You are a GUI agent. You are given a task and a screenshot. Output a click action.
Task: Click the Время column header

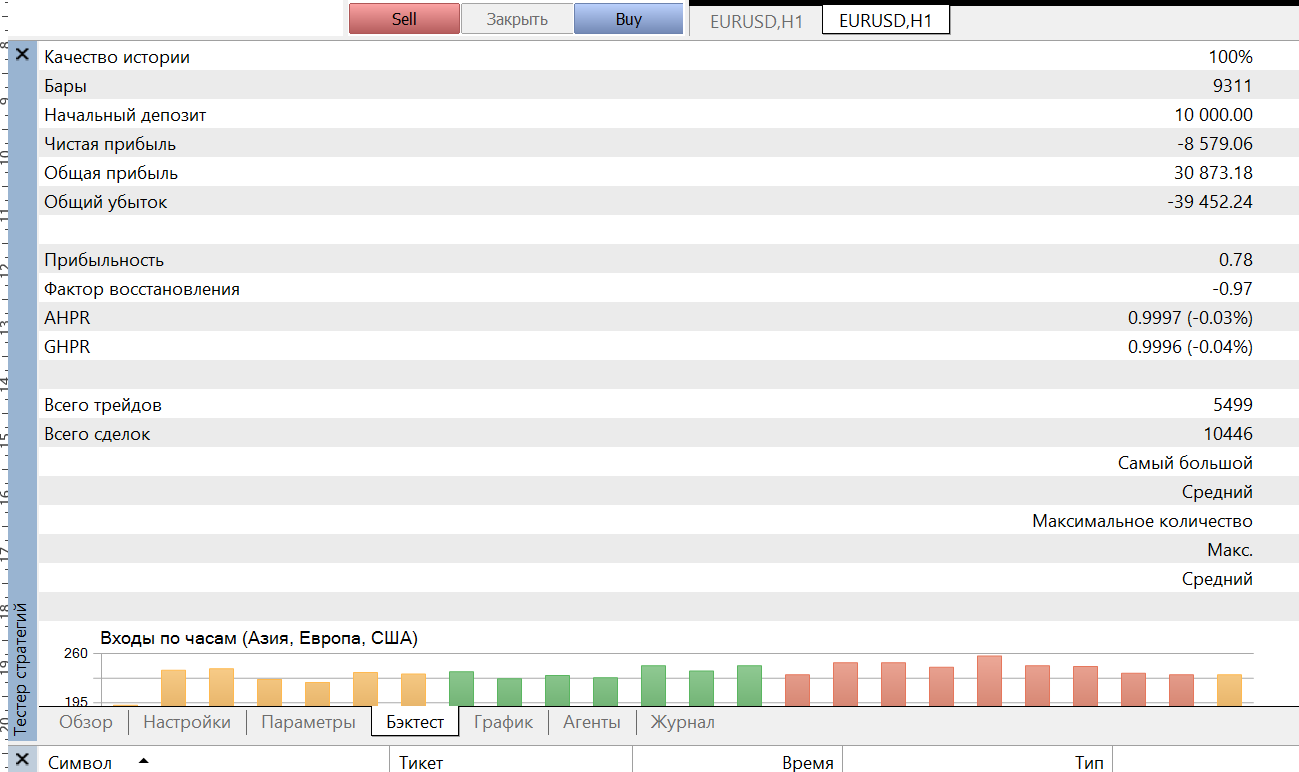(808, 763)
